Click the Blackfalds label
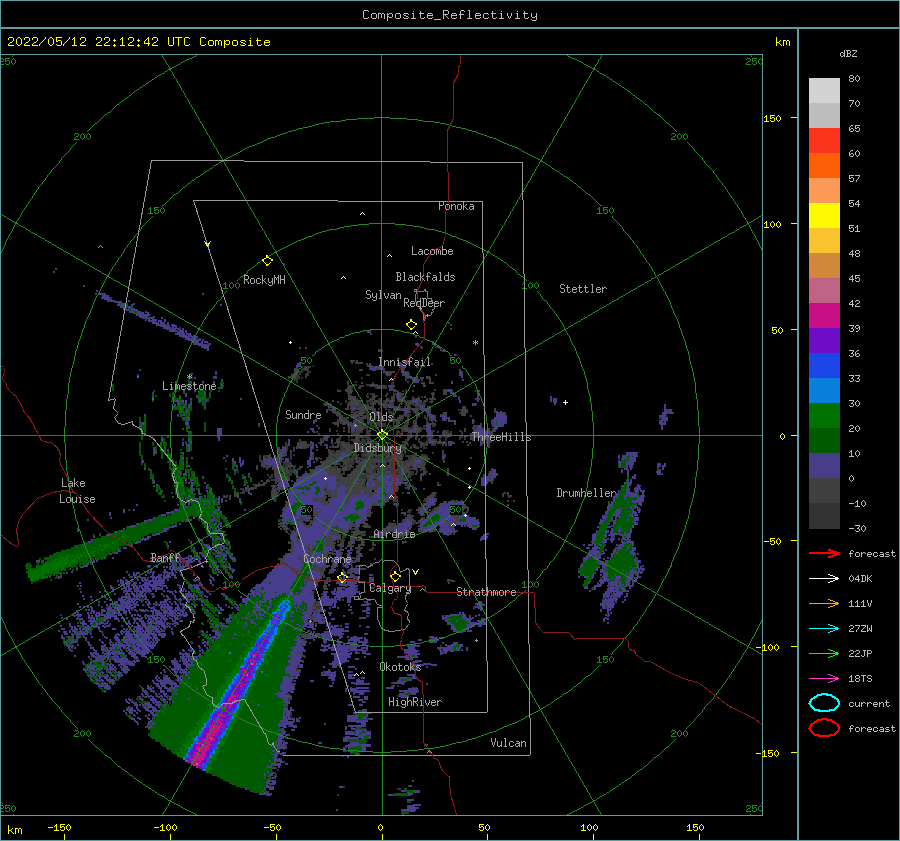 (425, 277)
